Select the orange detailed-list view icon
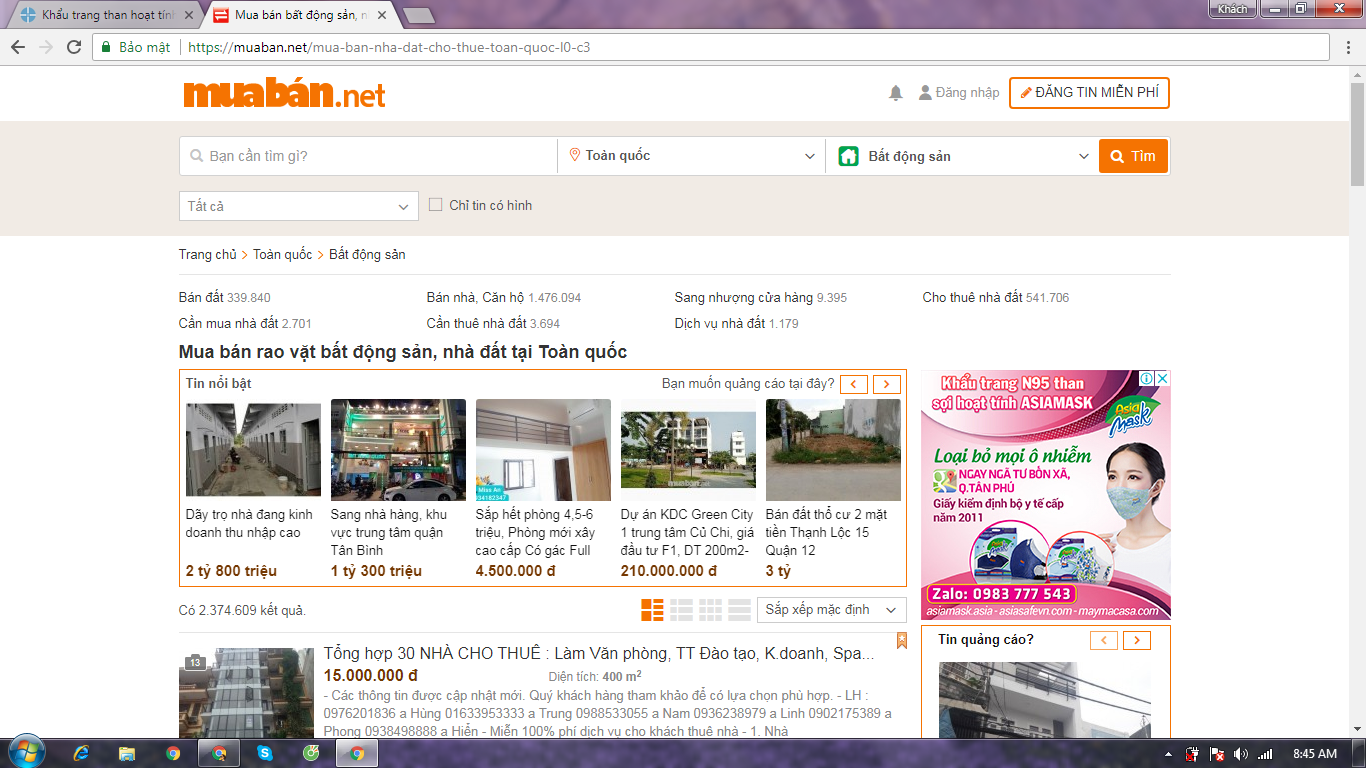Viewport: 1366px width, 768px height. (652, 609)
